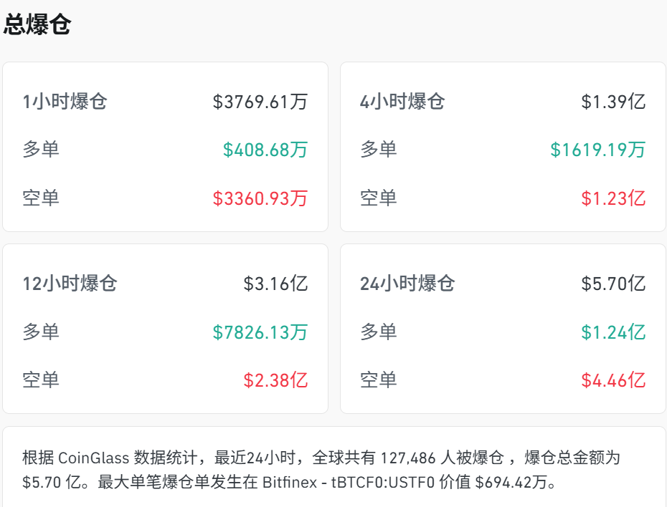
Task: Click the green long value $408.68万
Action: tap(265, 149)
